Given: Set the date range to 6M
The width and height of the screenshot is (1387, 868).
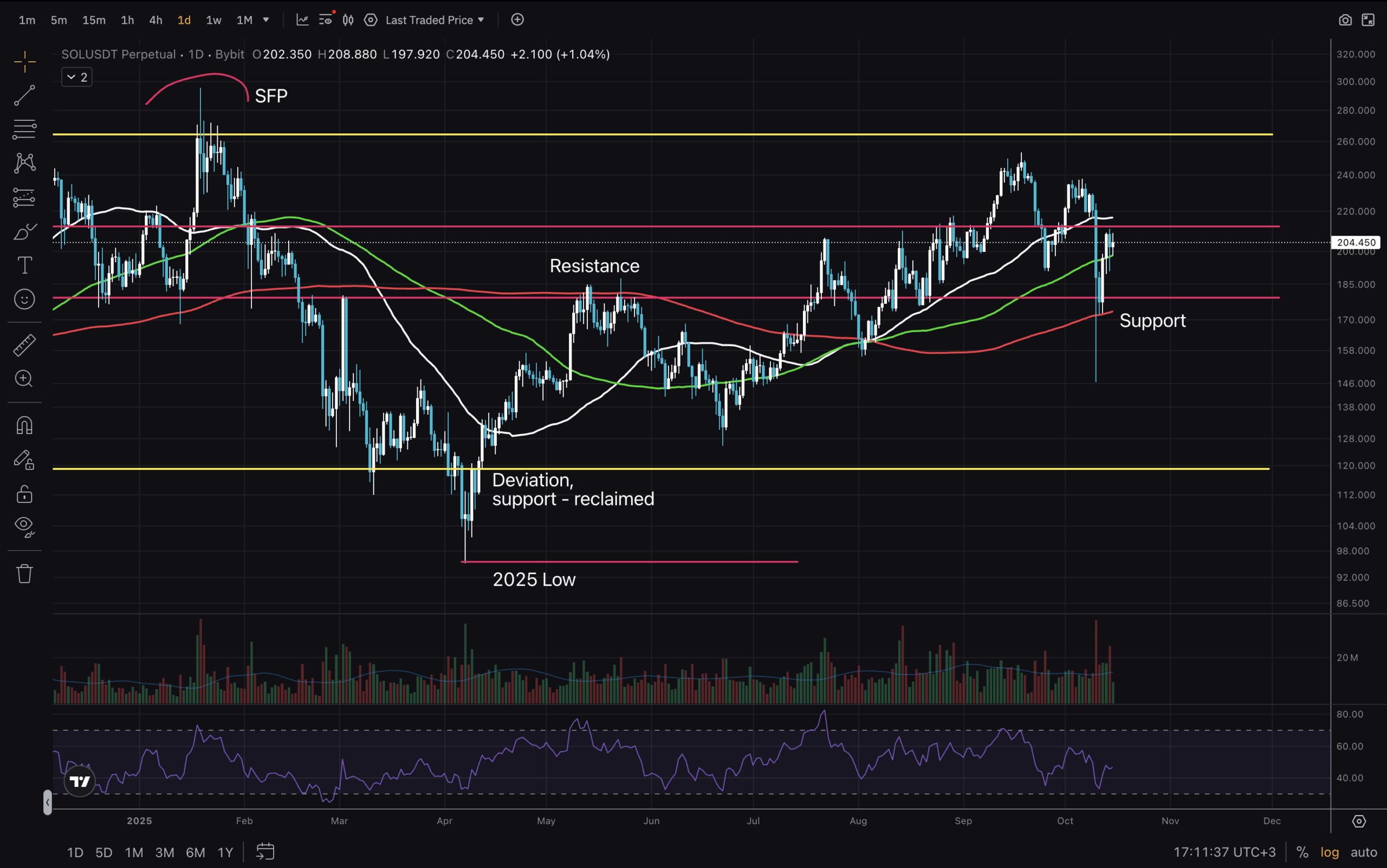Looking at the screenshot, I should point(195,852).
